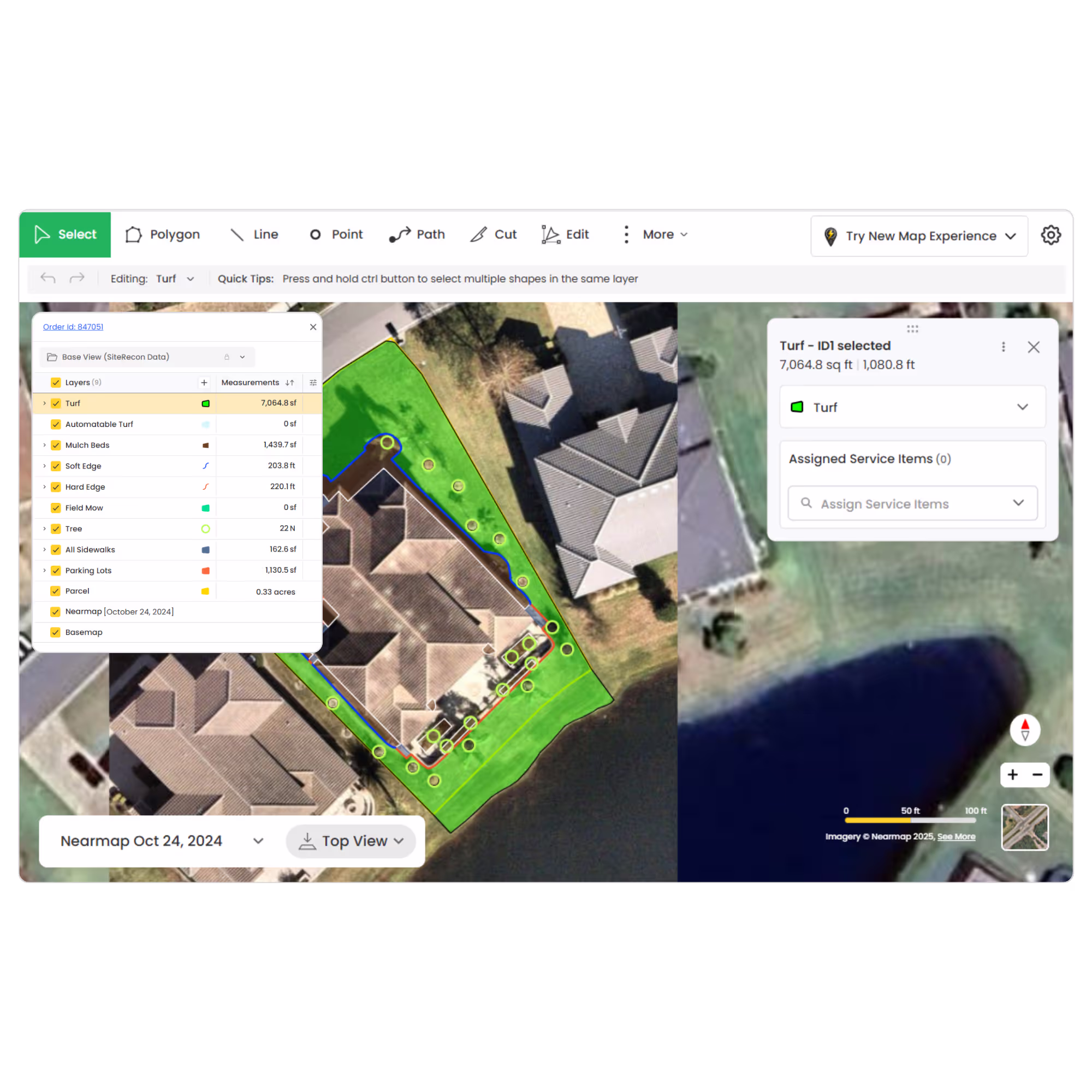Expand the Parking Lots layer row
The height and width of the screenshot is (1092, 1092).
(45, 571)
